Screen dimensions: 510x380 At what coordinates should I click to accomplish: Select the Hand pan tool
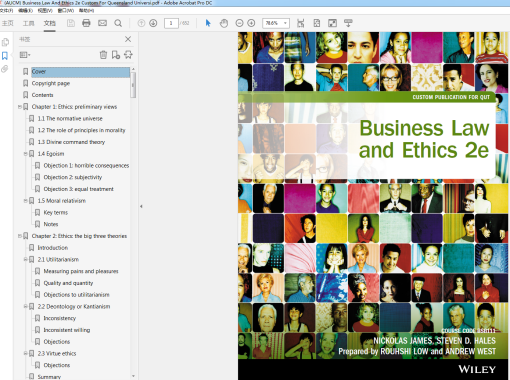224,23
